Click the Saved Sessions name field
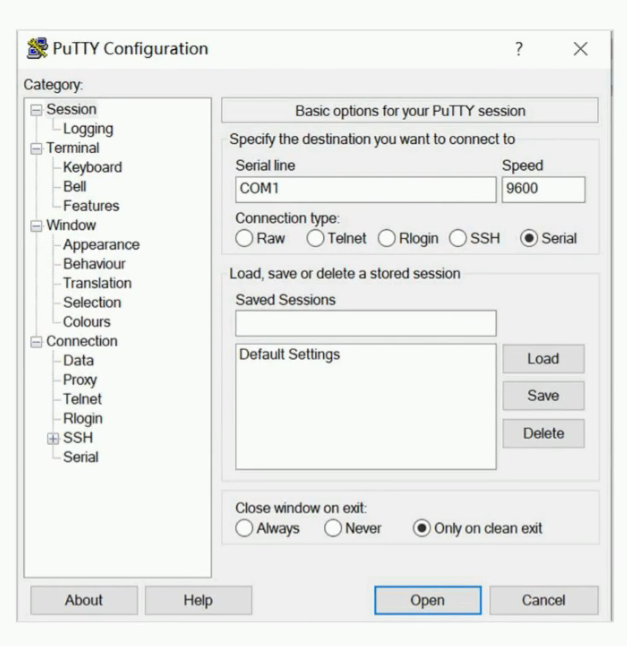627x646 pixels. pyautogui.click(x=366, y=323)
